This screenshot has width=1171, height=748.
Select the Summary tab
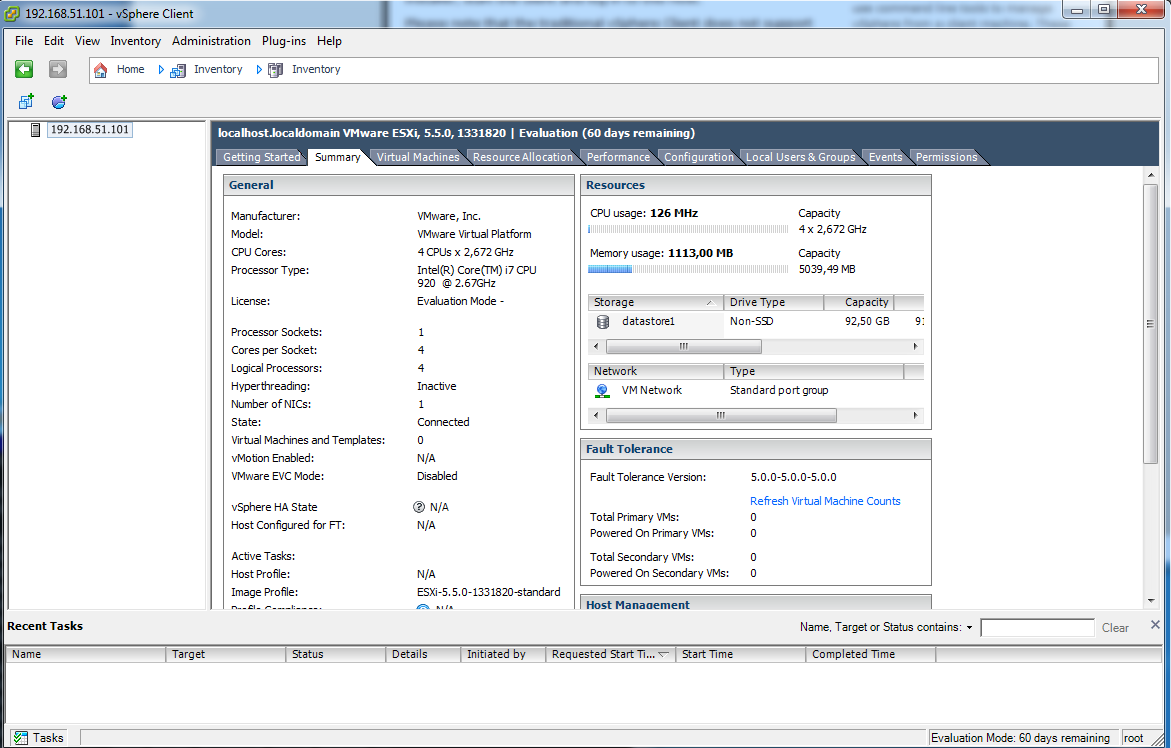(338, 157)
